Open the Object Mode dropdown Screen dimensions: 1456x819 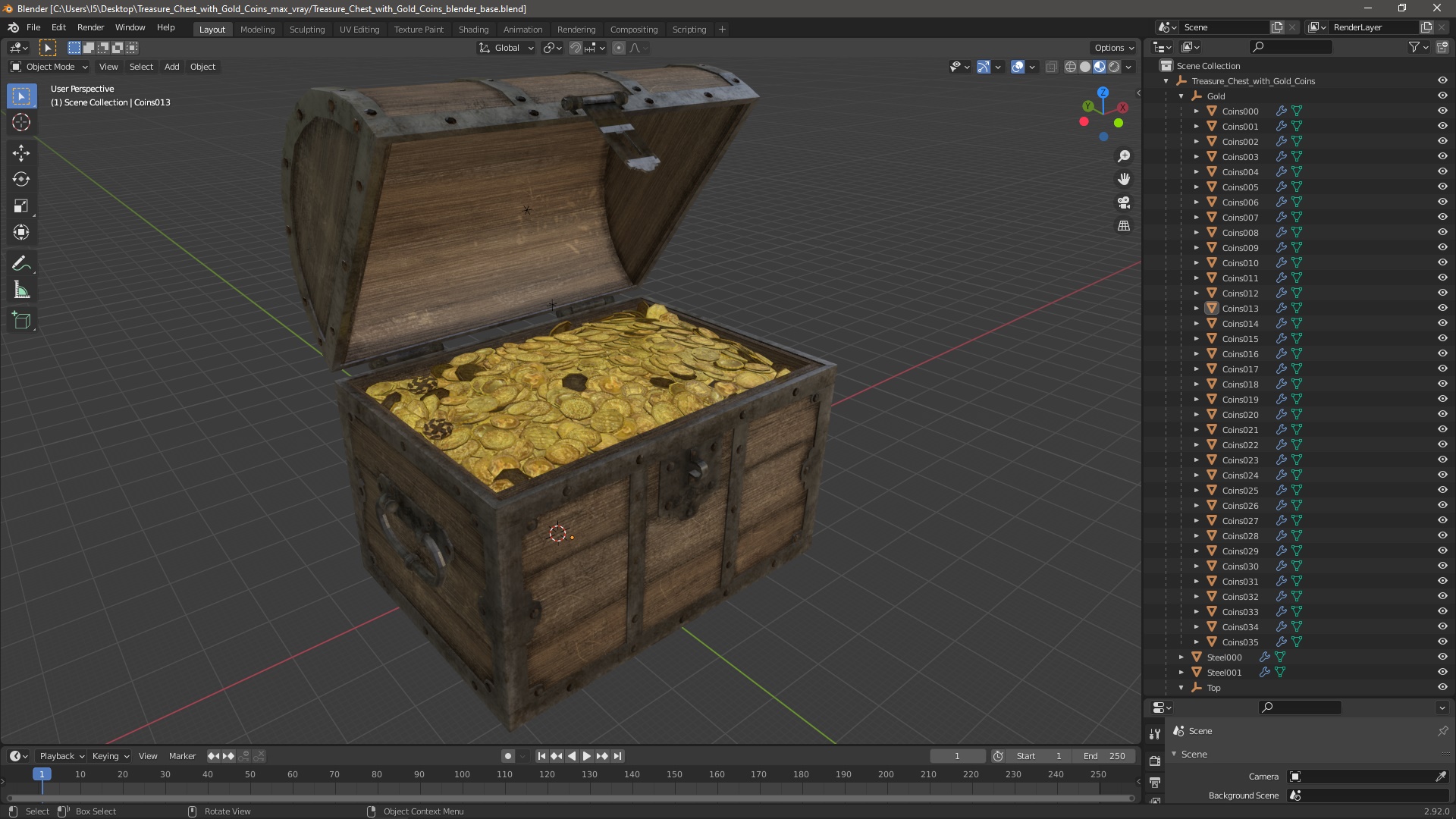[49, 67]
